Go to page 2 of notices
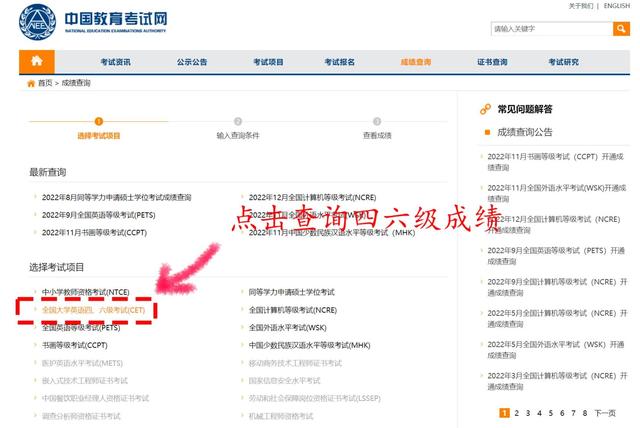 pos(516,413)
